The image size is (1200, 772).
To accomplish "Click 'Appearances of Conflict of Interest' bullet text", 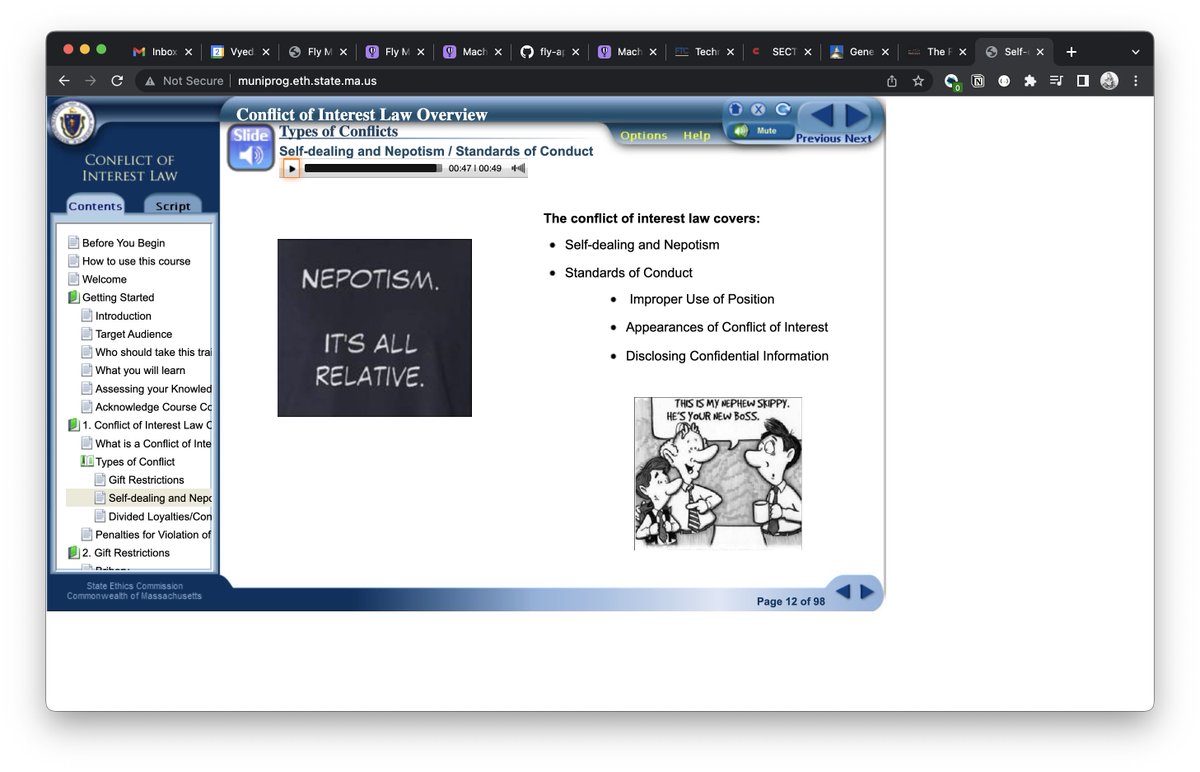I will [x=727, y=327].
